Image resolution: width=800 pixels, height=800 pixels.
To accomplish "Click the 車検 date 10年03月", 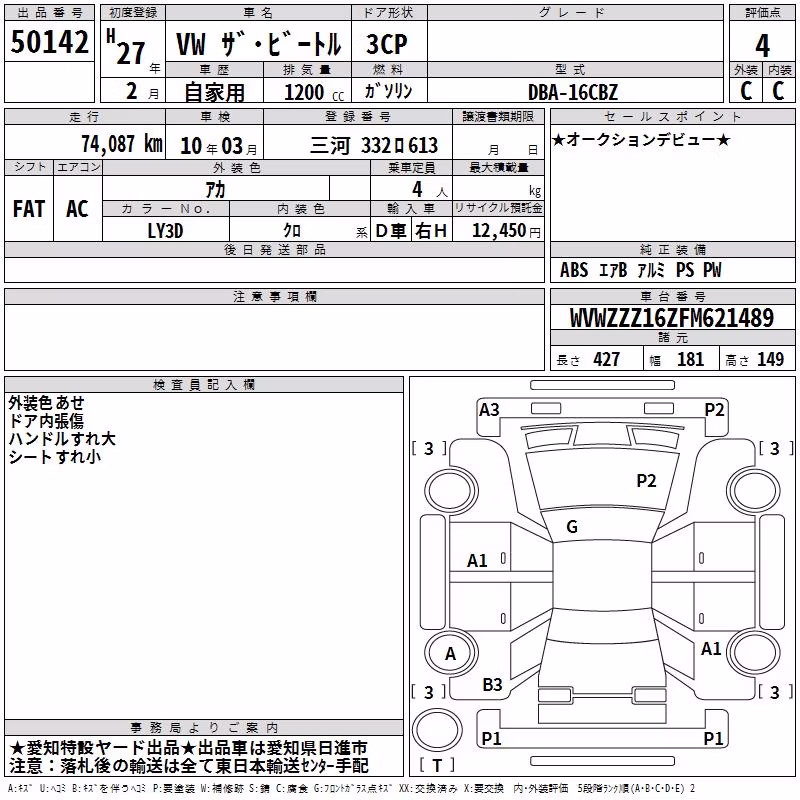I will [x=219, y=146].
